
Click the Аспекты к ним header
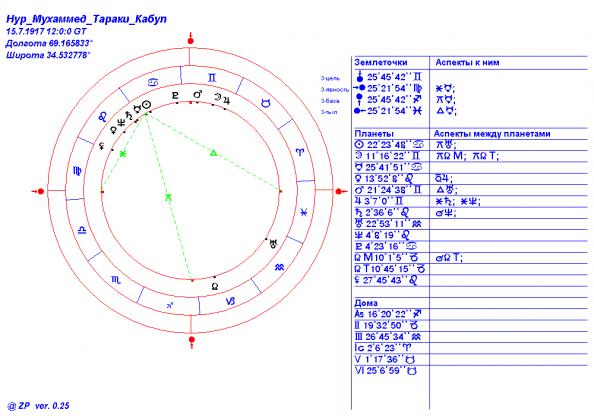point(467,63)
